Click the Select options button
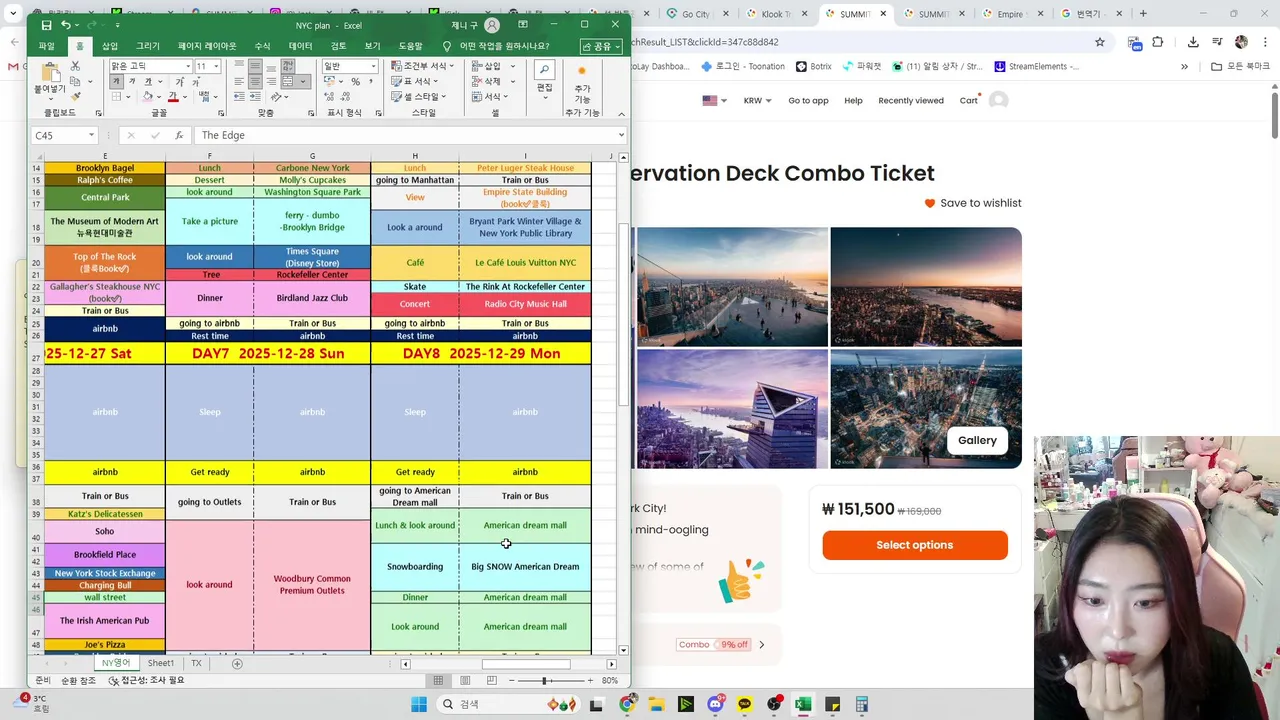1280x720 pixels. 915,545
